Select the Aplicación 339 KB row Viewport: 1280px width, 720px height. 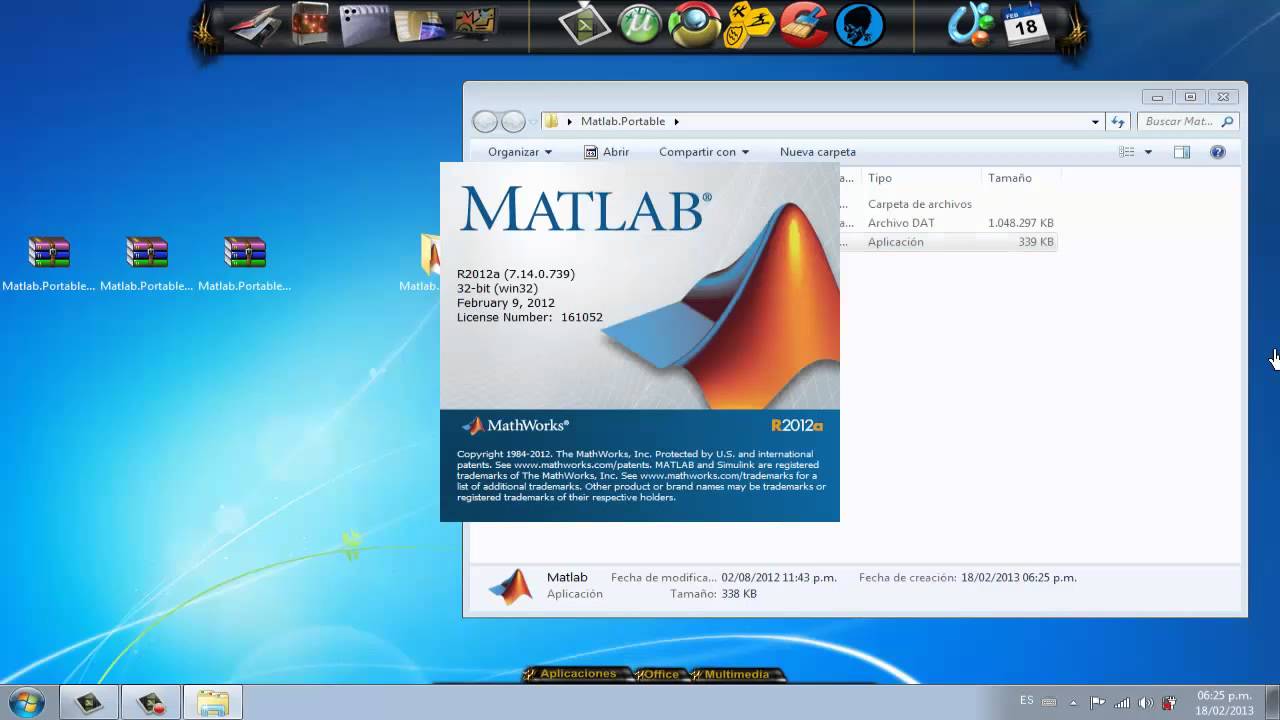click(948, 242)
